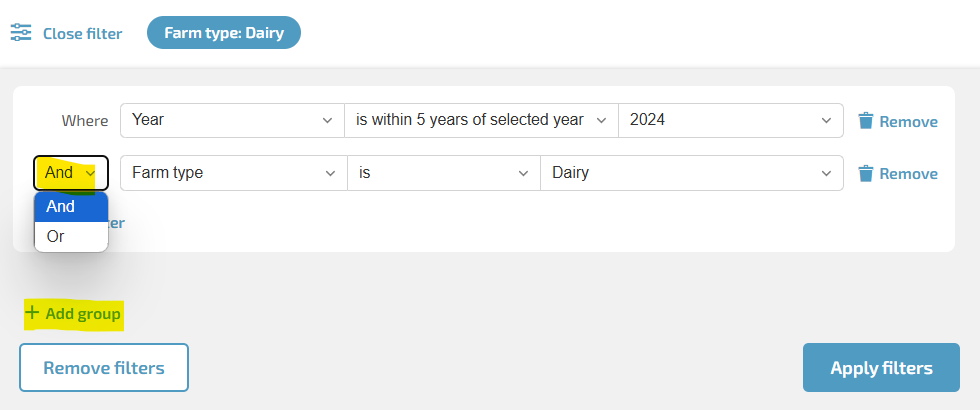
Task: Open 'is within 5 years of selected year' dropdown
Action: 481,120
